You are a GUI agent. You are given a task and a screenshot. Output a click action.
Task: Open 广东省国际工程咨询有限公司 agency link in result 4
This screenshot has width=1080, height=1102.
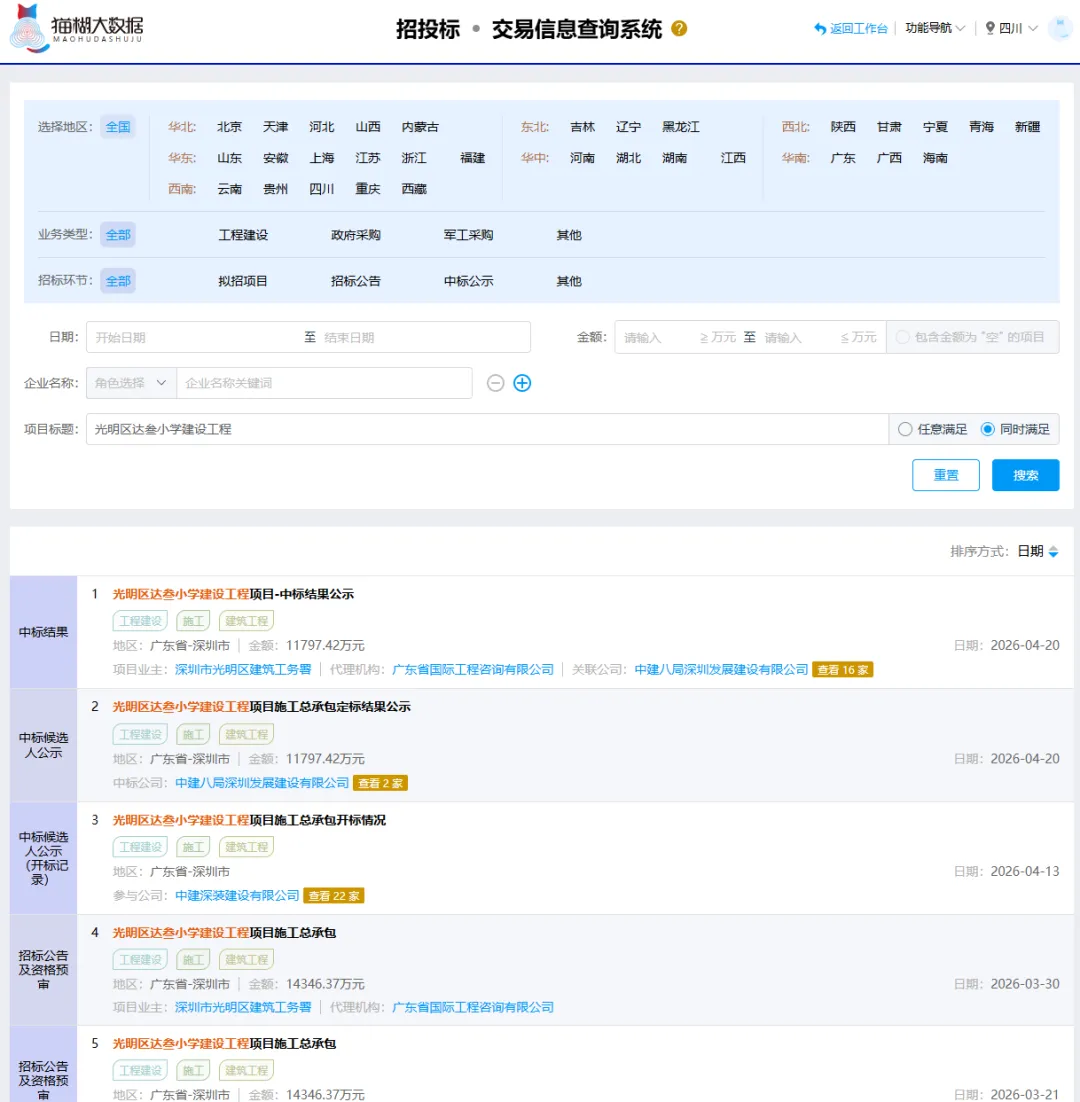point(472,1007)
